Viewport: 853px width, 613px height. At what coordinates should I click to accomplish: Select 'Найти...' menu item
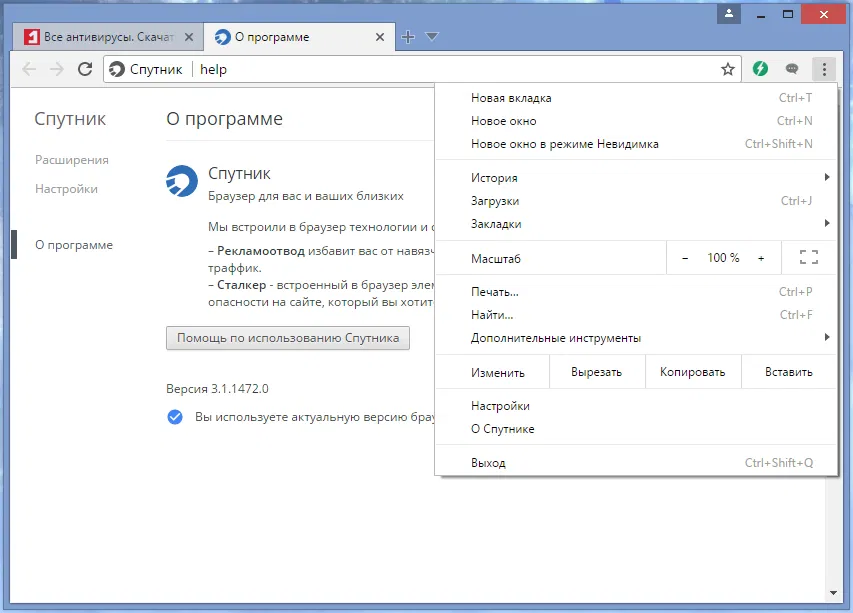[x=636, y=315]
